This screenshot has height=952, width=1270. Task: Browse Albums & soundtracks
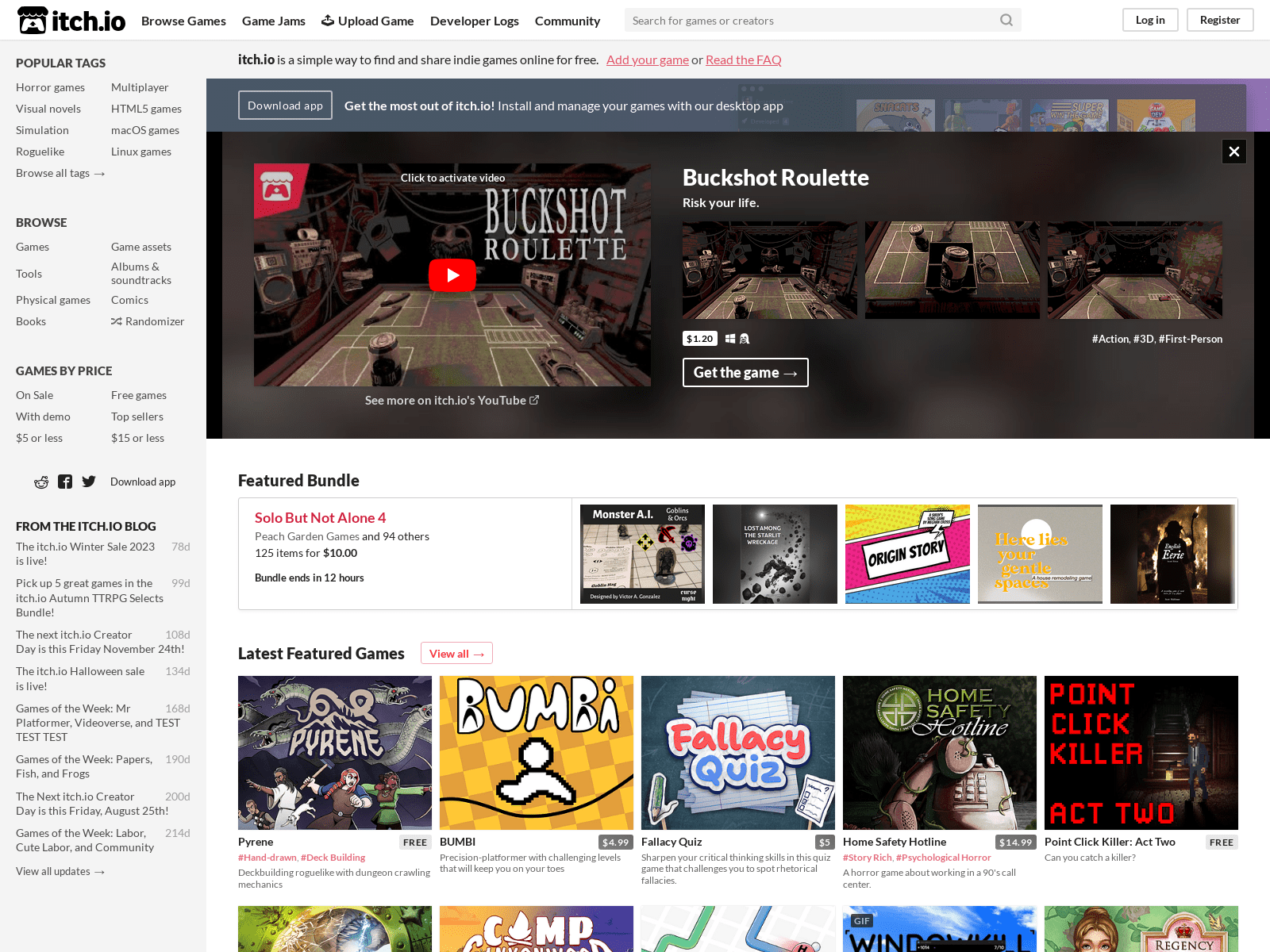tap(141, 273)
